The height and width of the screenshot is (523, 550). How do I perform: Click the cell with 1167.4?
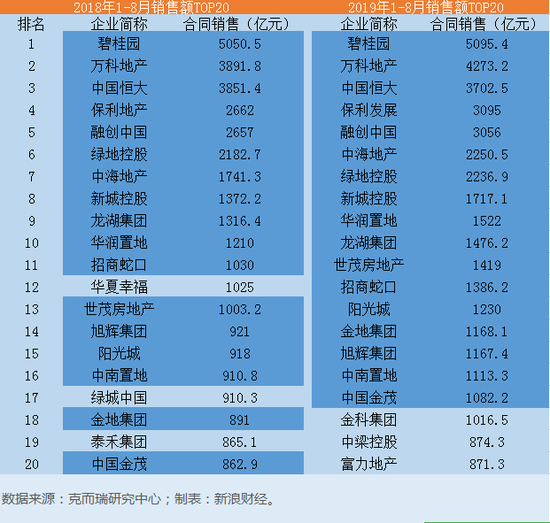(487, 354)
